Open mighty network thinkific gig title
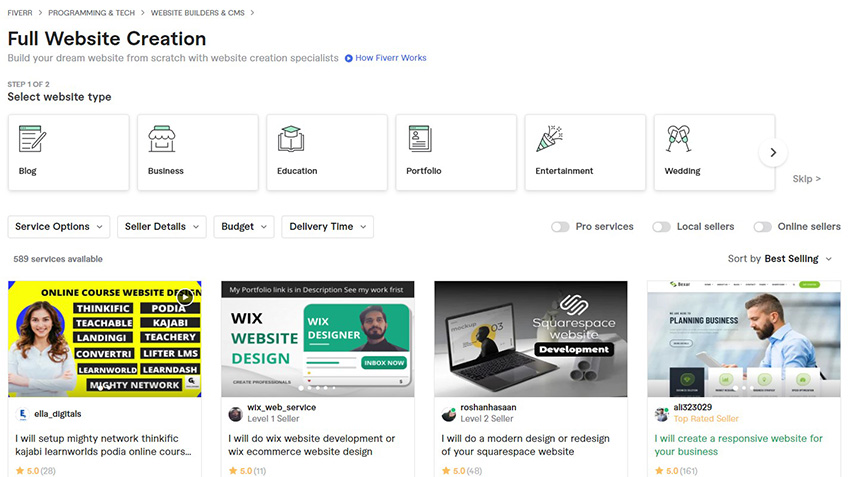The height and width of the screenshot is (477, 850). 103,445
